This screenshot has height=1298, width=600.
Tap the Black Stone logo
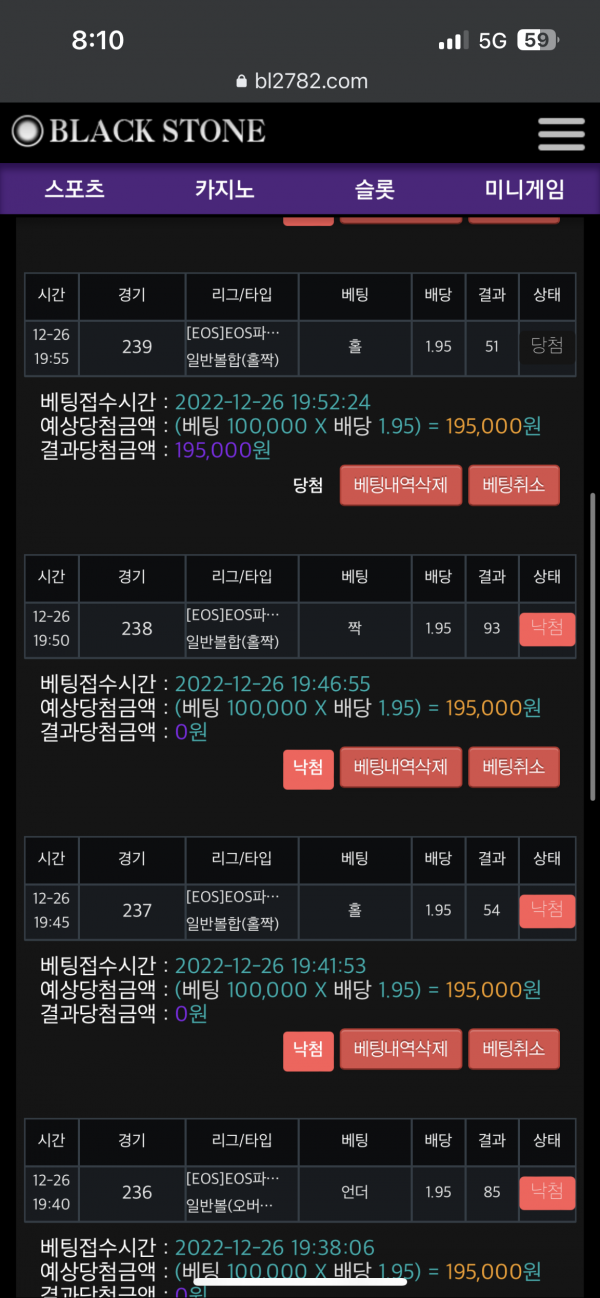coord(139,131)
